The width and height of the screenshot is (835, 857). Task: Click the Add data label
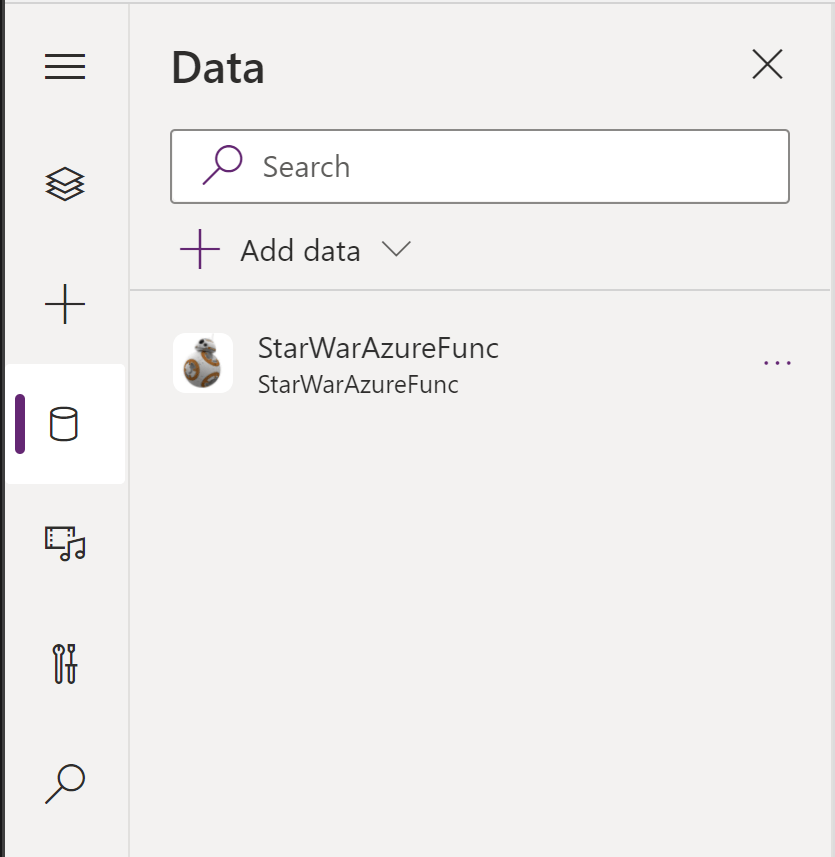(x=300, y=250)
